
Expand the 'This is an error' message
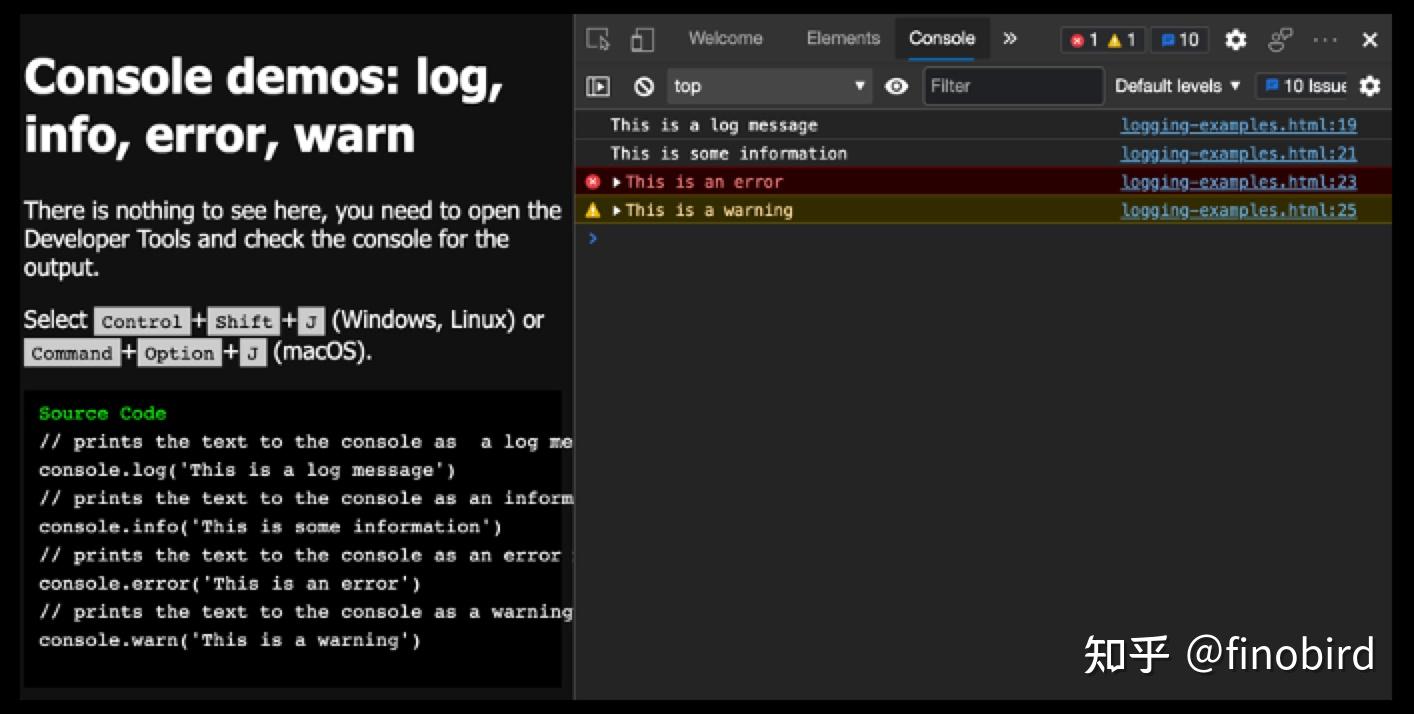coord(617,182)
